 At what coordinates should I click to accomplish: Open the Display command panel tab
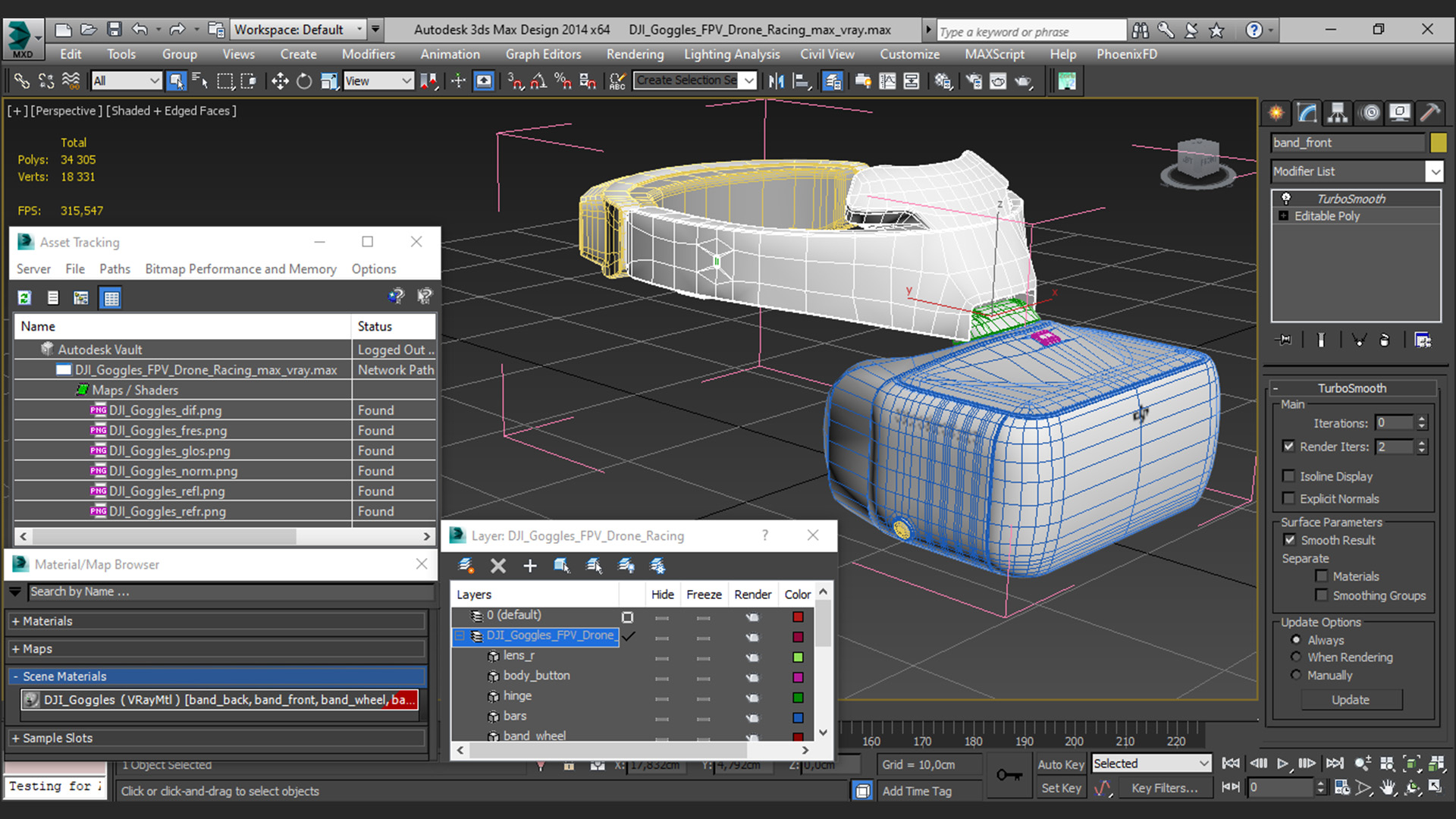click(x=1400, y=113)
